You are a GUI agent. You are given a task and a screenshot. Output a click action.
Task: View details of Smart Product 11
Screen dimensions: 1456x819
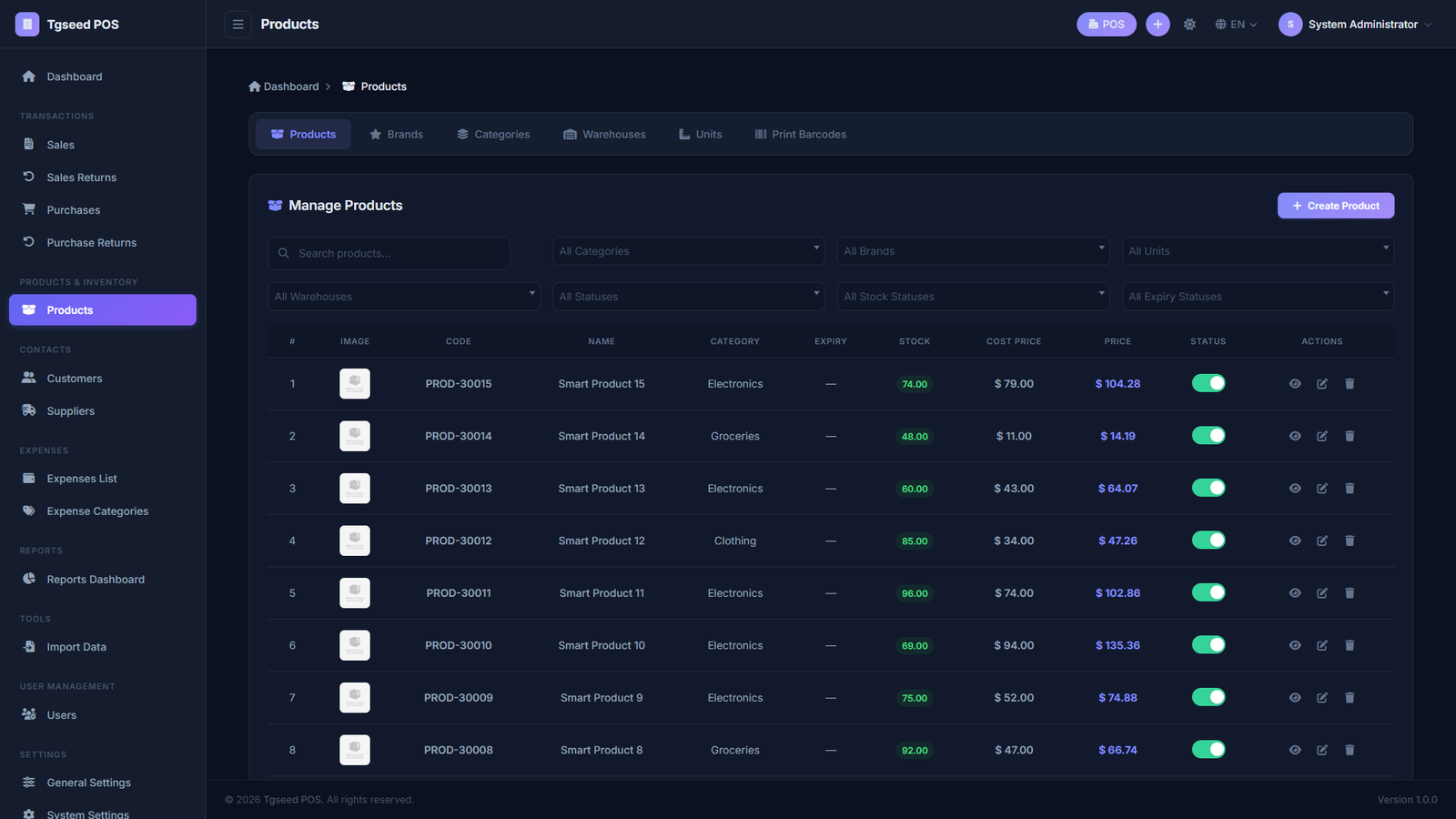[x=1295, y=593]
